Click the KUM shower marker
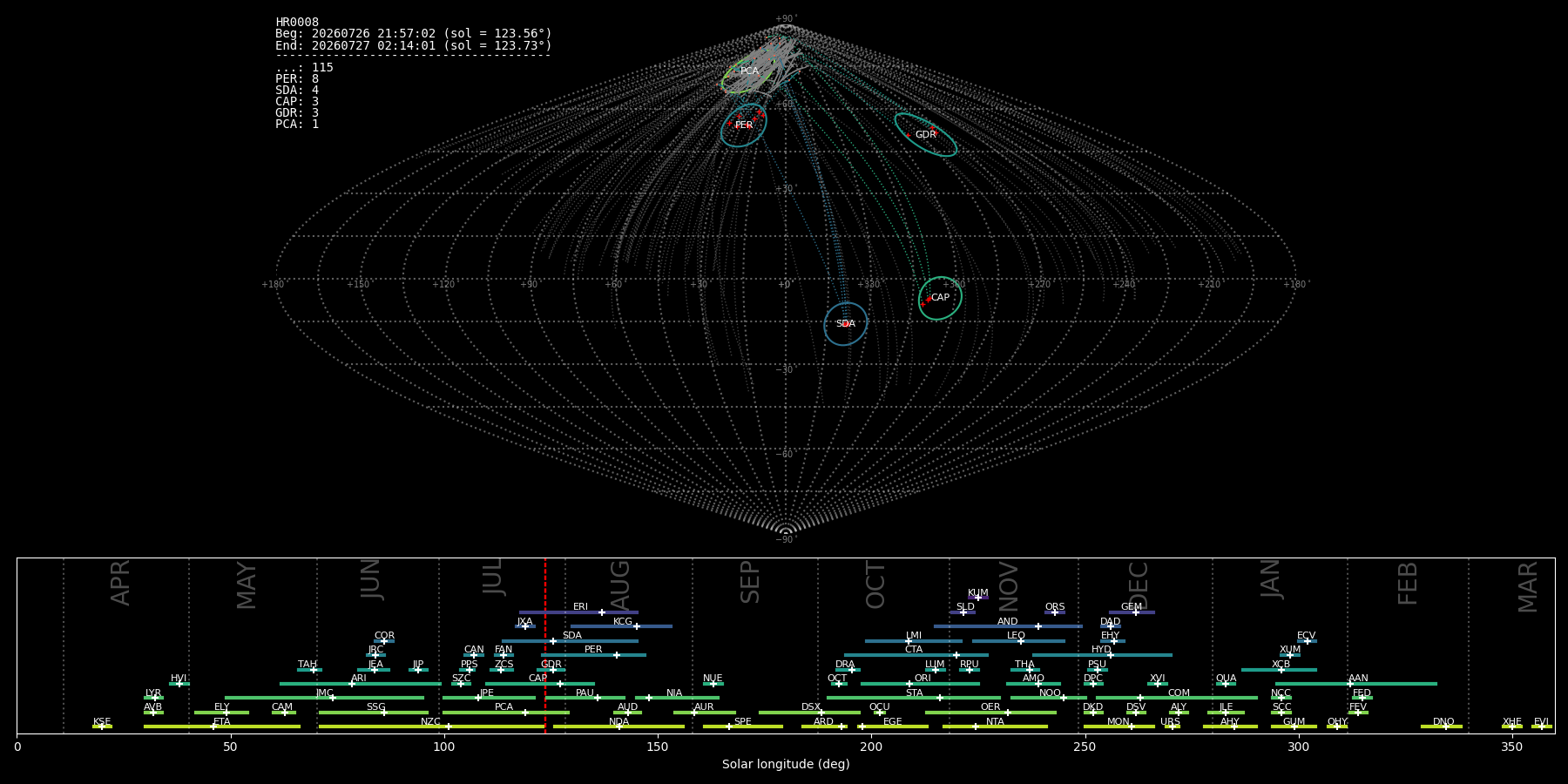The image size is (1568, 784). pyautogui.click(x=977, y=598)
